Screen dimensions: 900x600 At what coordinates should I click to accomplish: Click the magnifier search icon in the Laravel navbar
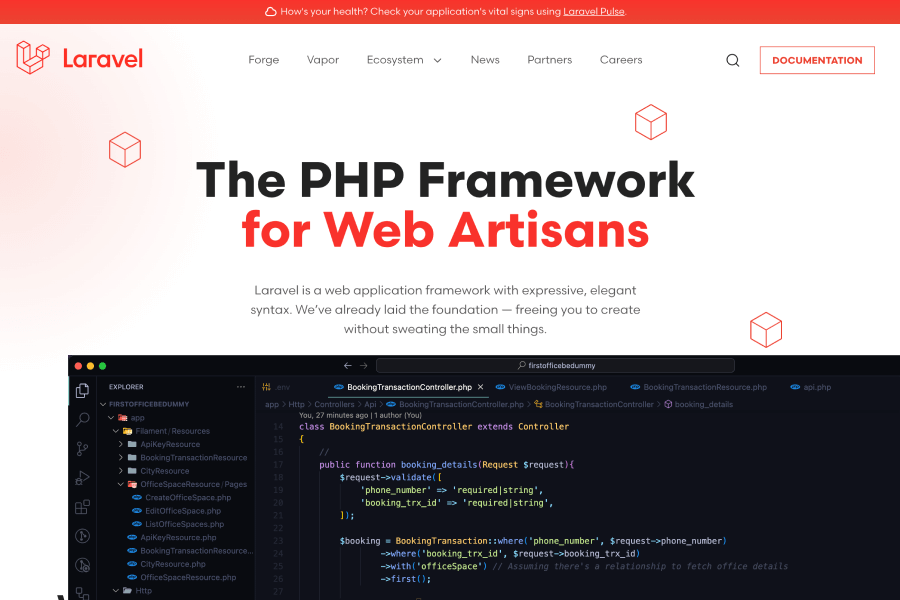(x=732, y=60)
